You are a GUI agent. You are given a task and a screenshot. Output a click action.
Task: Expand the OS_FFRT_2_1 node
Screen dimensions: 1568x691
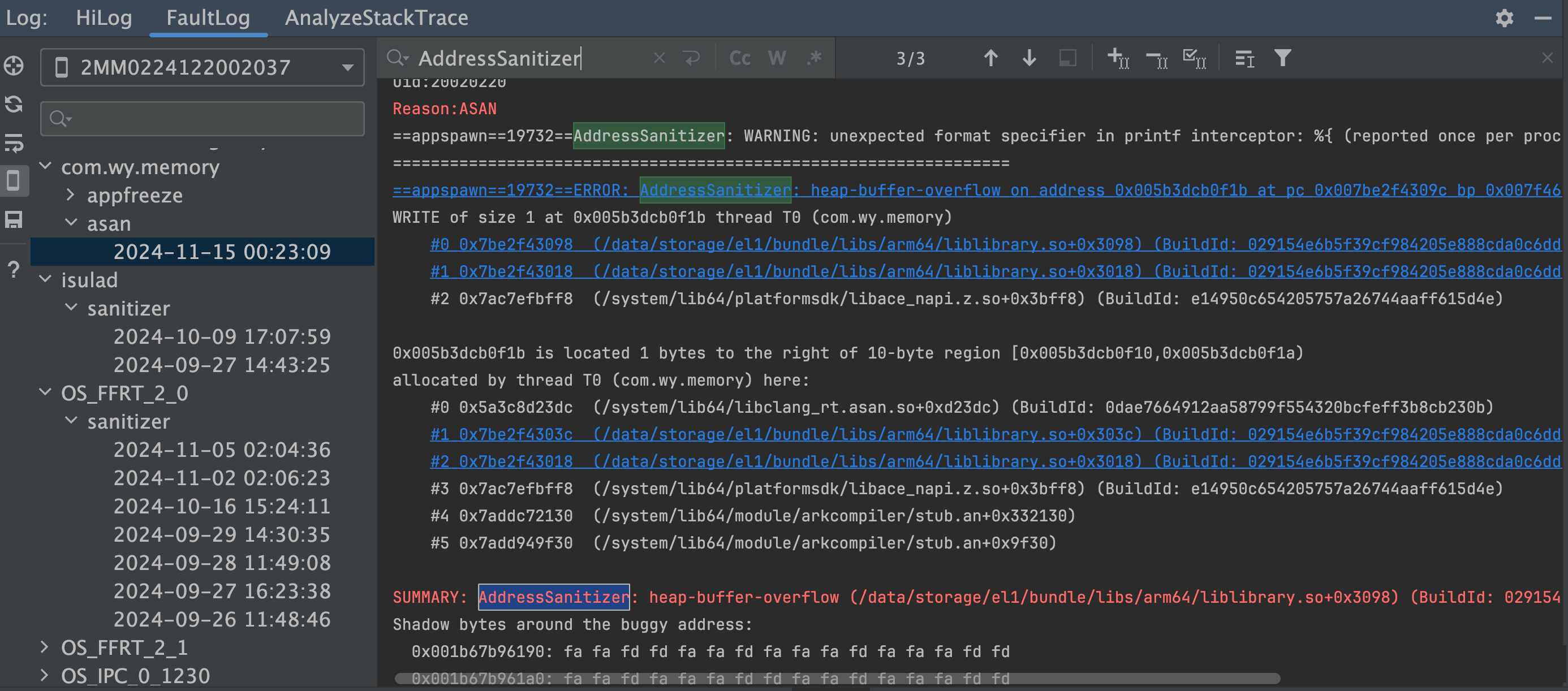pyautogui.click(x=45, y=647)
